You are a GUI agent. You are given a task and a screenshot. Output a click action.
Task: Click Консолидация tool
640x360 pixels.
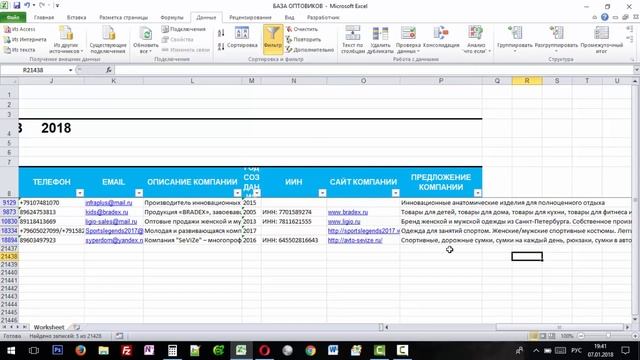click(x=441, y=38)
